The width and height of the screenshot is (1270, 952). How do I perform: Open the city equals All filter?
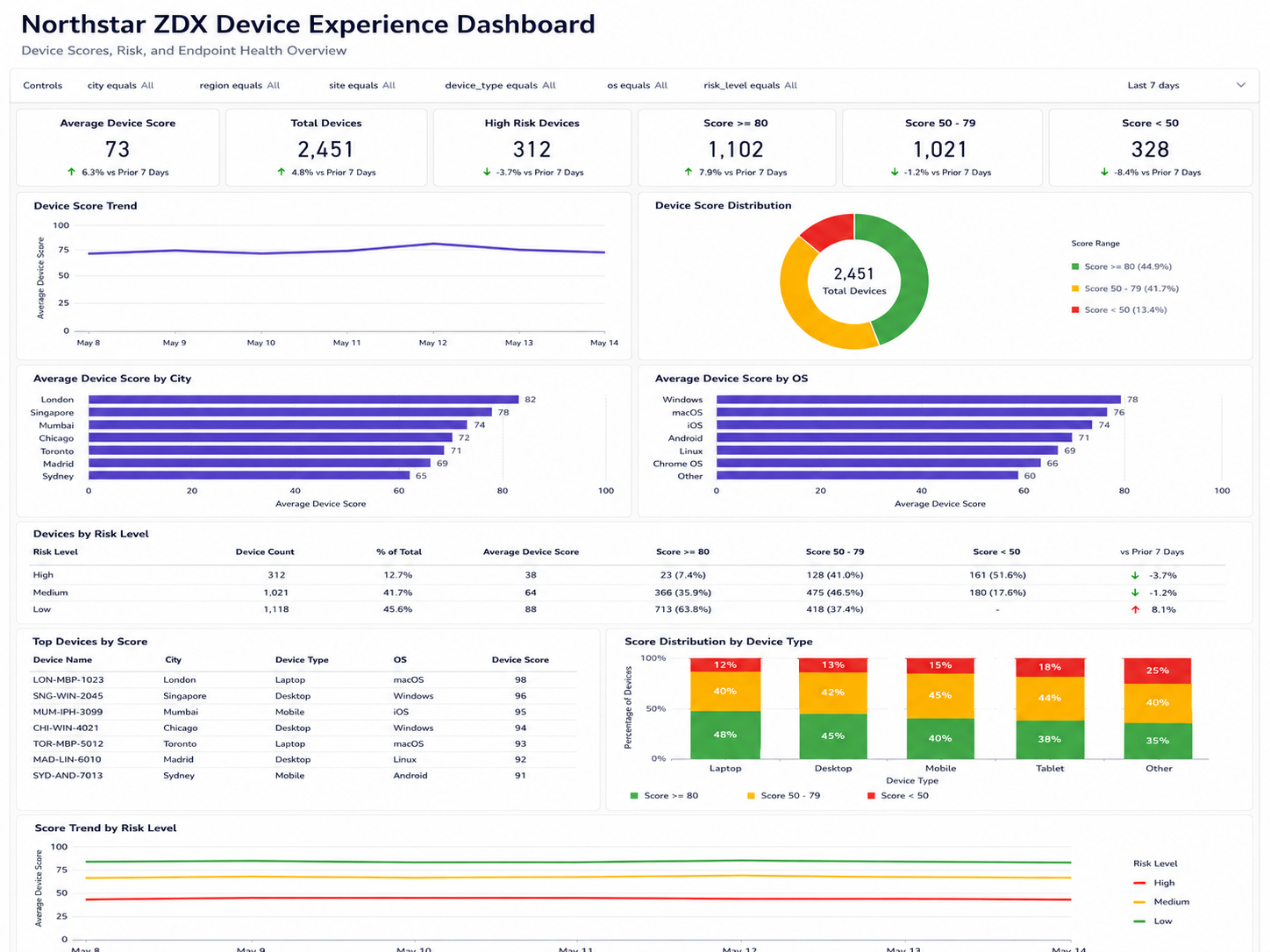(x=120, y=85)
